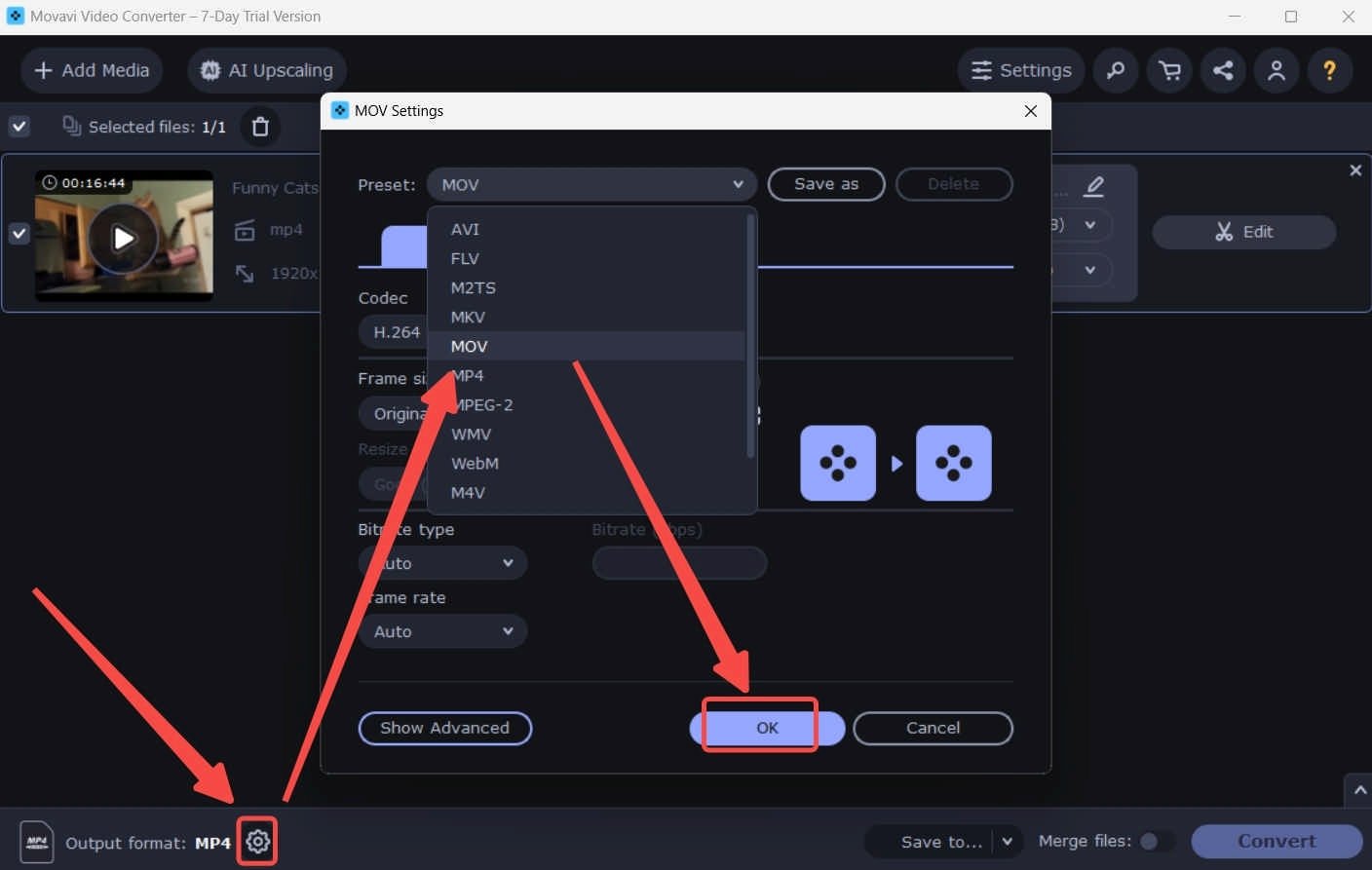This screenshot has height=870, width=1372.
Task: Select WMV from preset list
Action: [587, 434]
